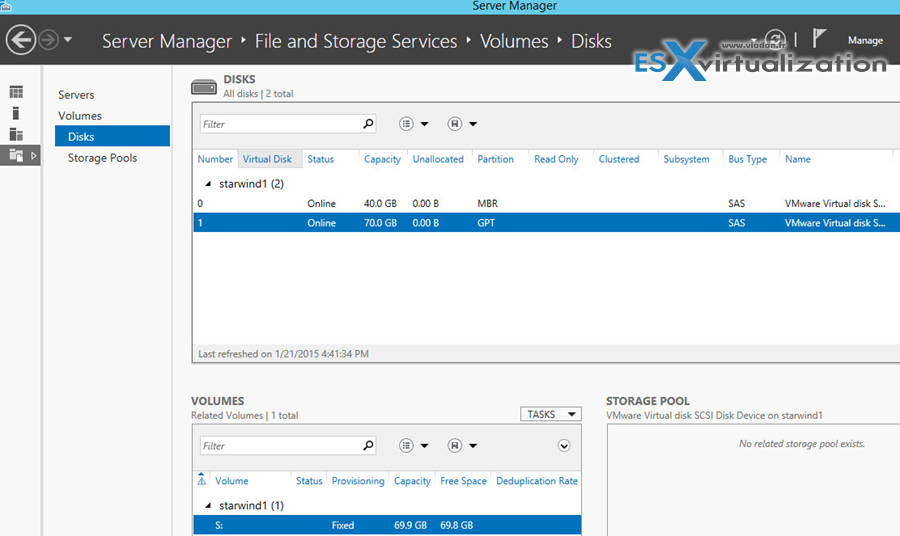Sort disks by Name column header
This screenshot has height=536, width=900.
click(798, 159)
